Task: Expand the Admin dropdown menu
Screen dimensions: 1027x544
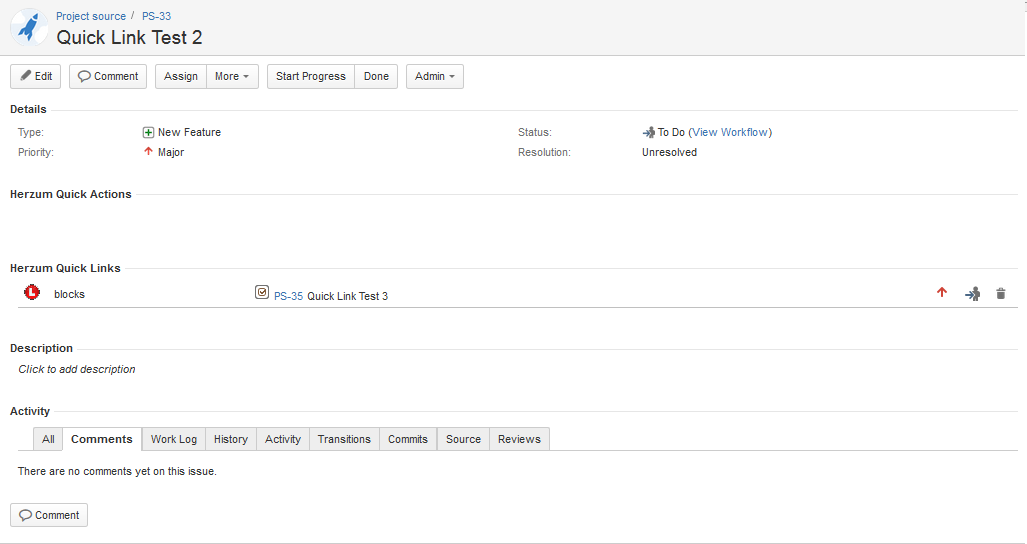Action: 434,77
